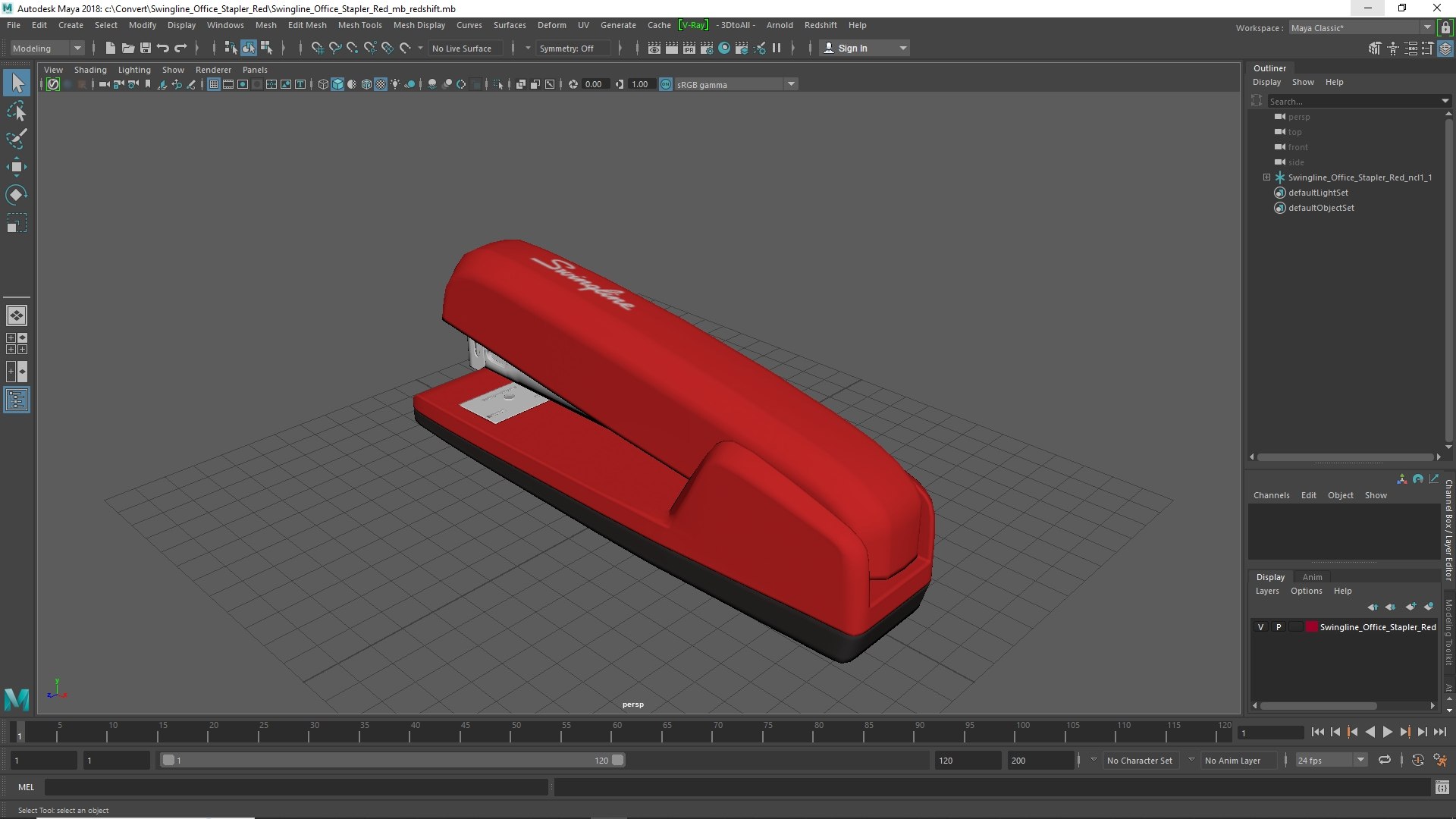Open the Mesh Tools menu
Image resolution: width=1456 pixels, height=819 pixels.
click(359, 25)
